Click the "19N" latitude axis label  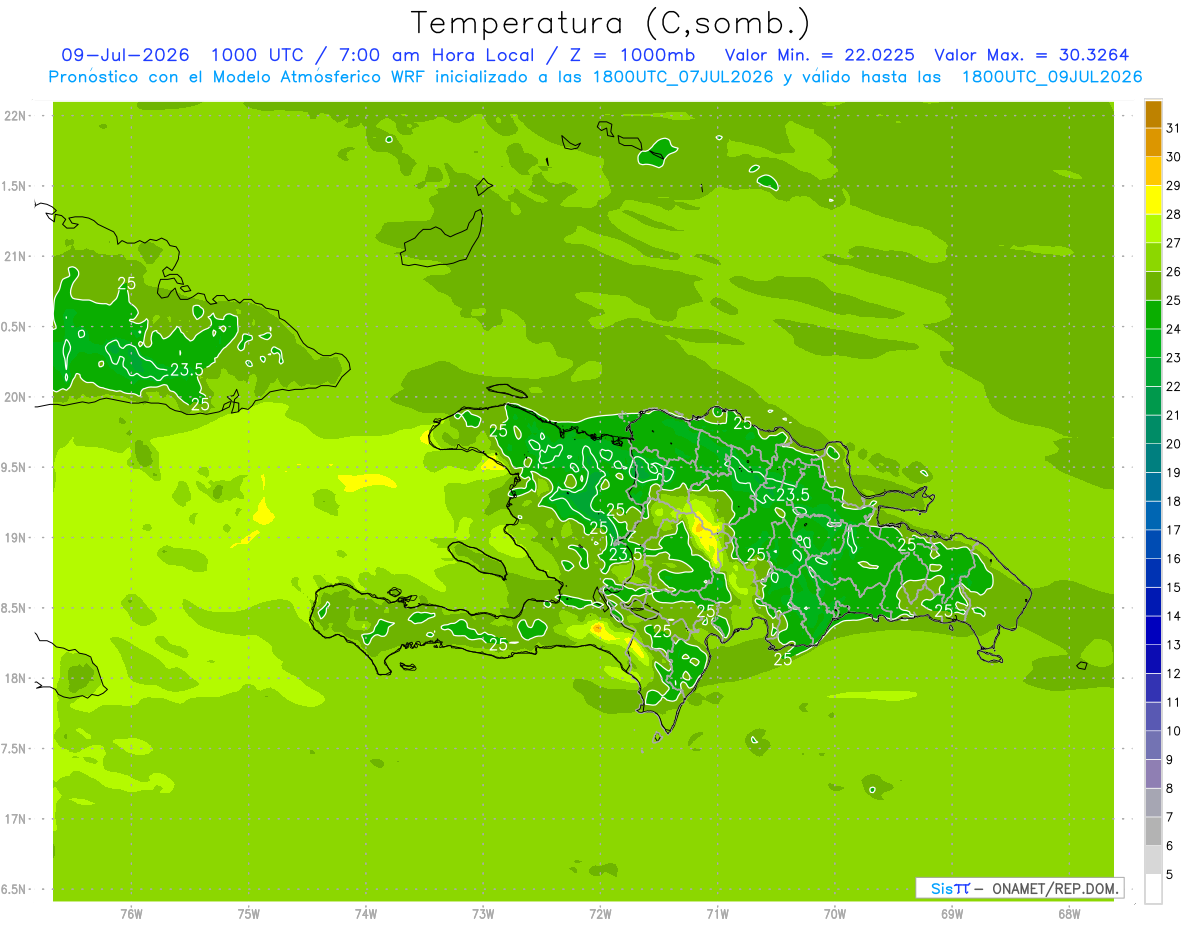(15, 538)
